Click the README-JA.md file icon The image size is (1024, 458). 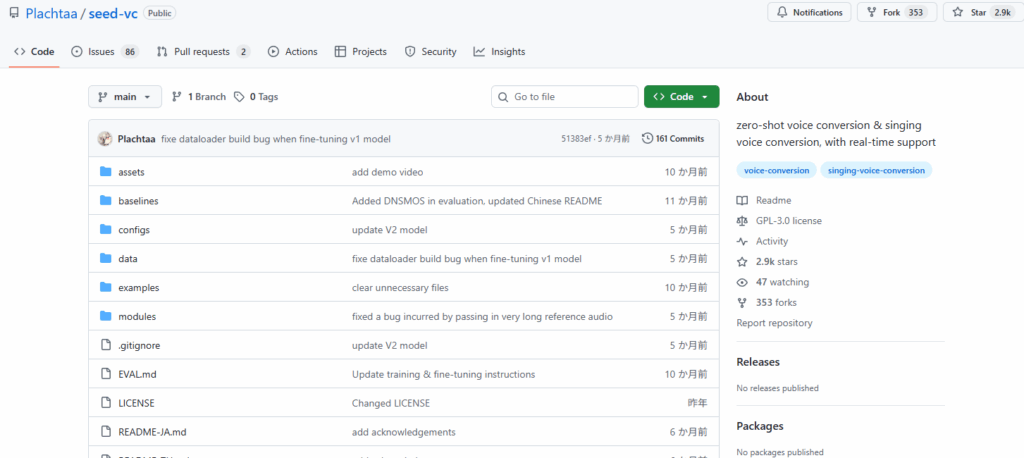tap(106, 432)
